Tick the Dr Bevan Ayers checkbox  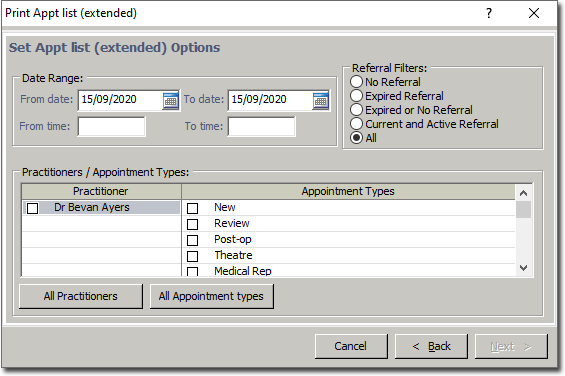[x=32, y=208]
